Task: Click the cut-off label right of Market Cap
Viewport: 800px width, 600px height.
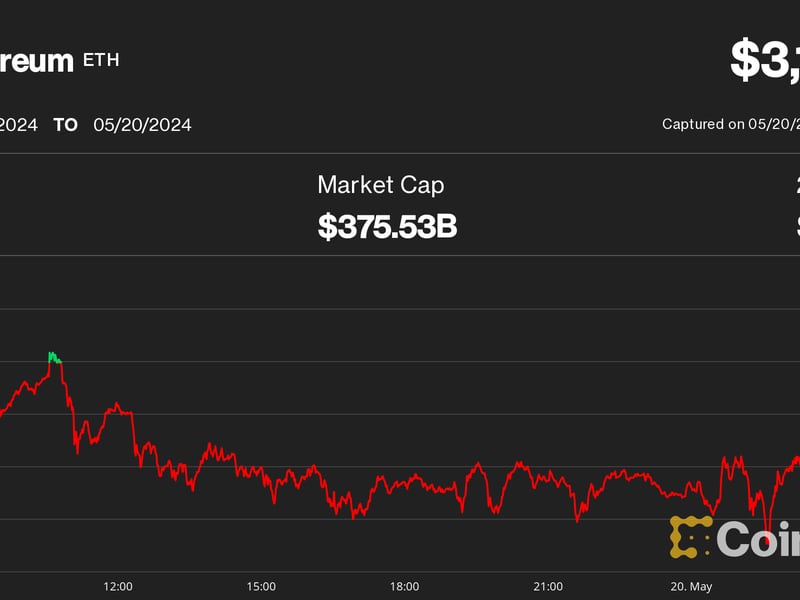Action: point(797,185)
